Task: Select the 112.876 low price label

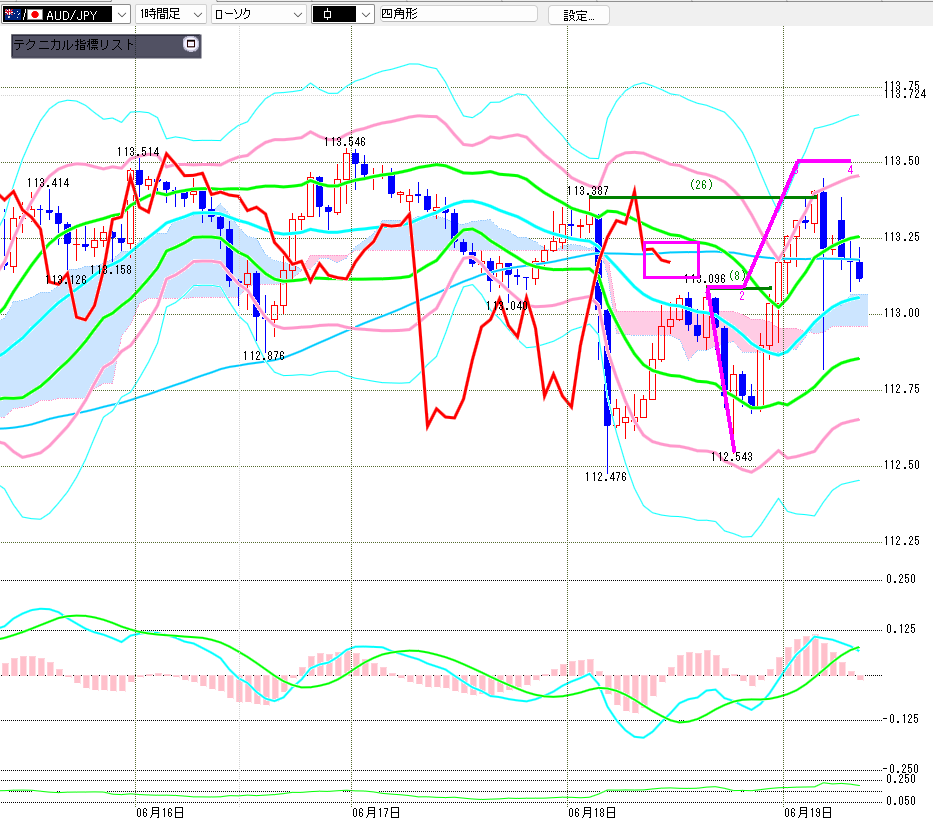Action: 264,355
